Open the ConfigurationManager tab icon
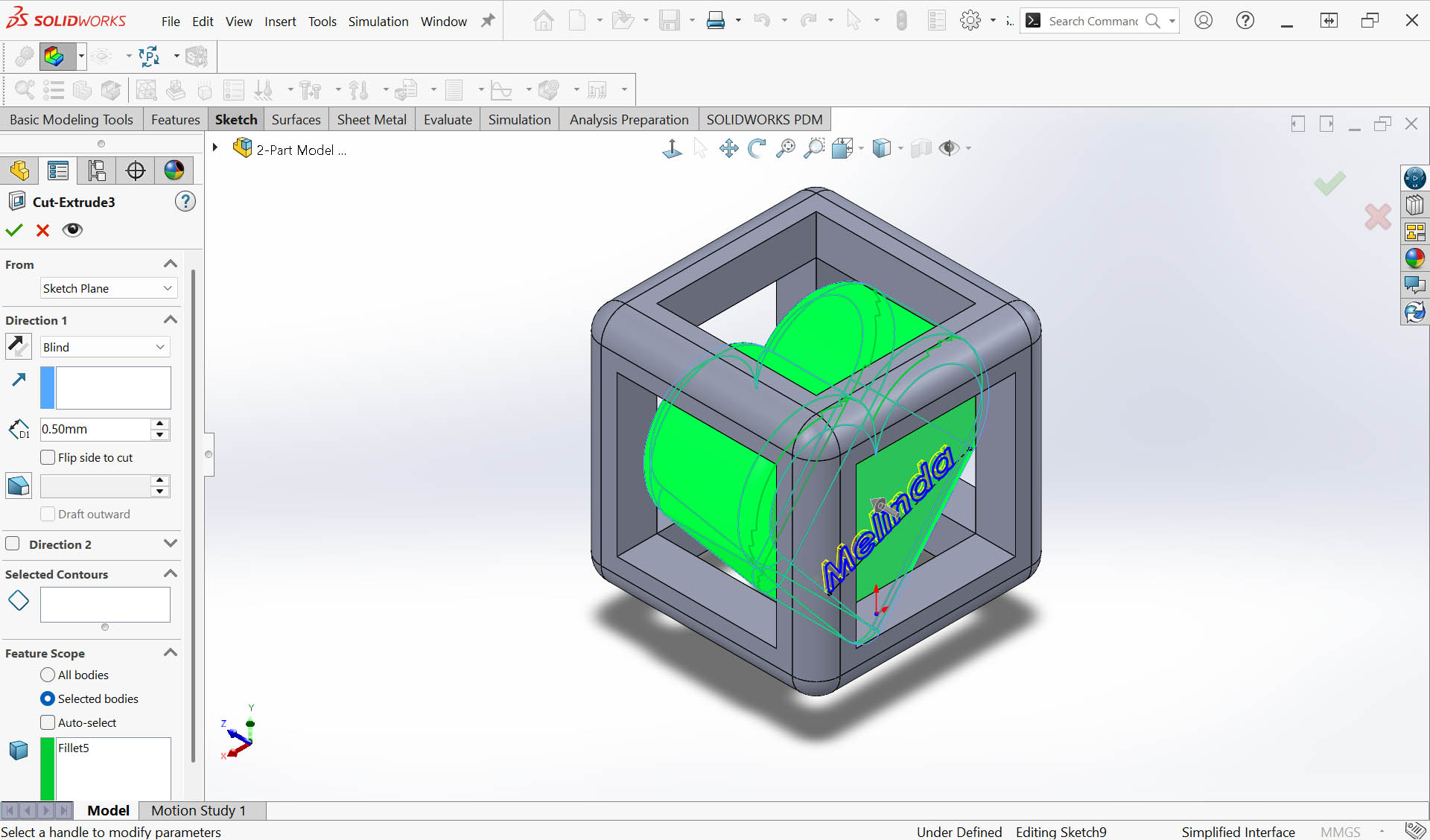Viewport: 1430px width, 840px height. [96, 171]
